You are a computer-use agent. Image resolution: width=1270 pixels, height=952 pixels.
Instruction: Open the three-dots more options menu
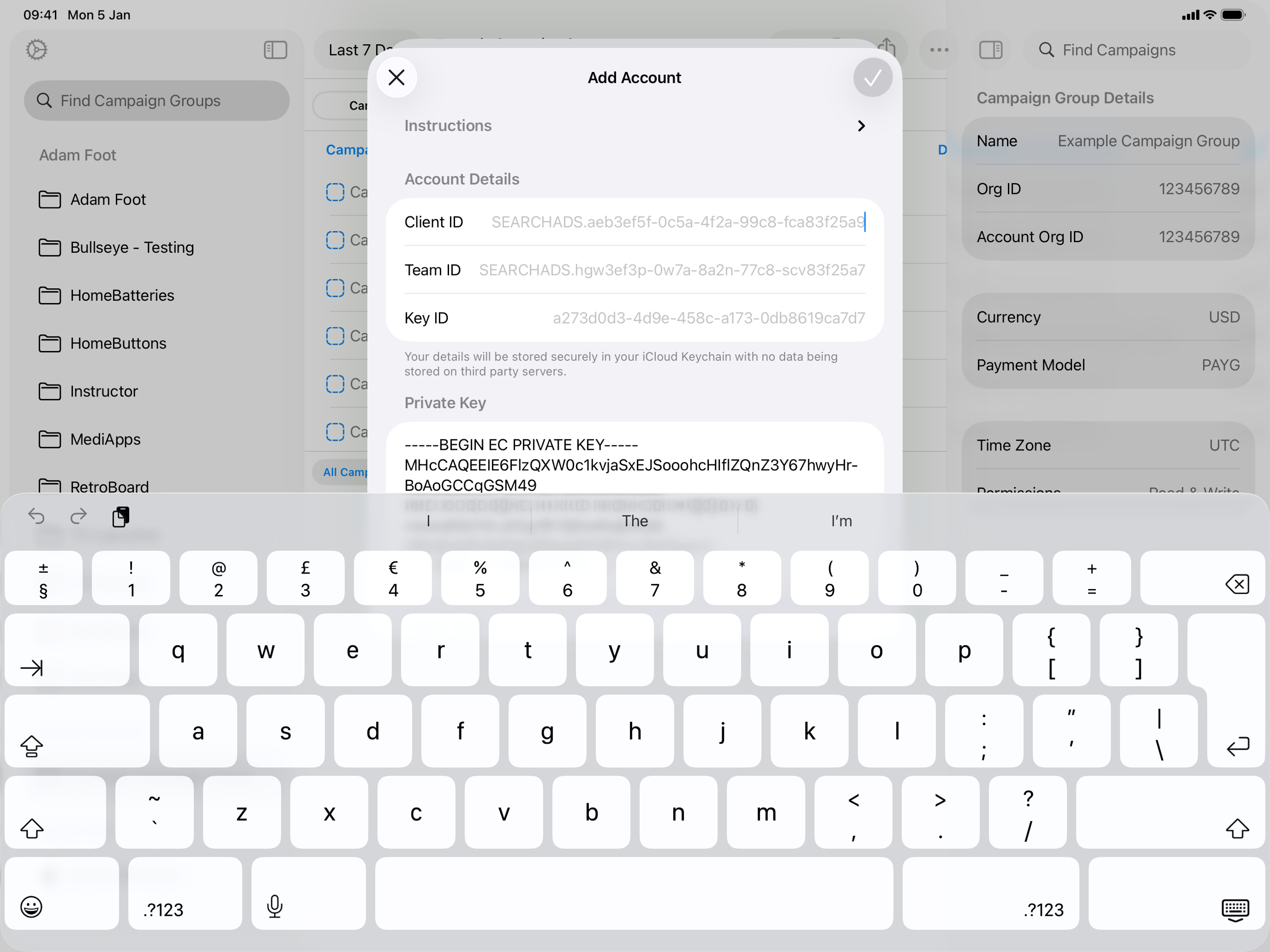[x=939, y=50]
